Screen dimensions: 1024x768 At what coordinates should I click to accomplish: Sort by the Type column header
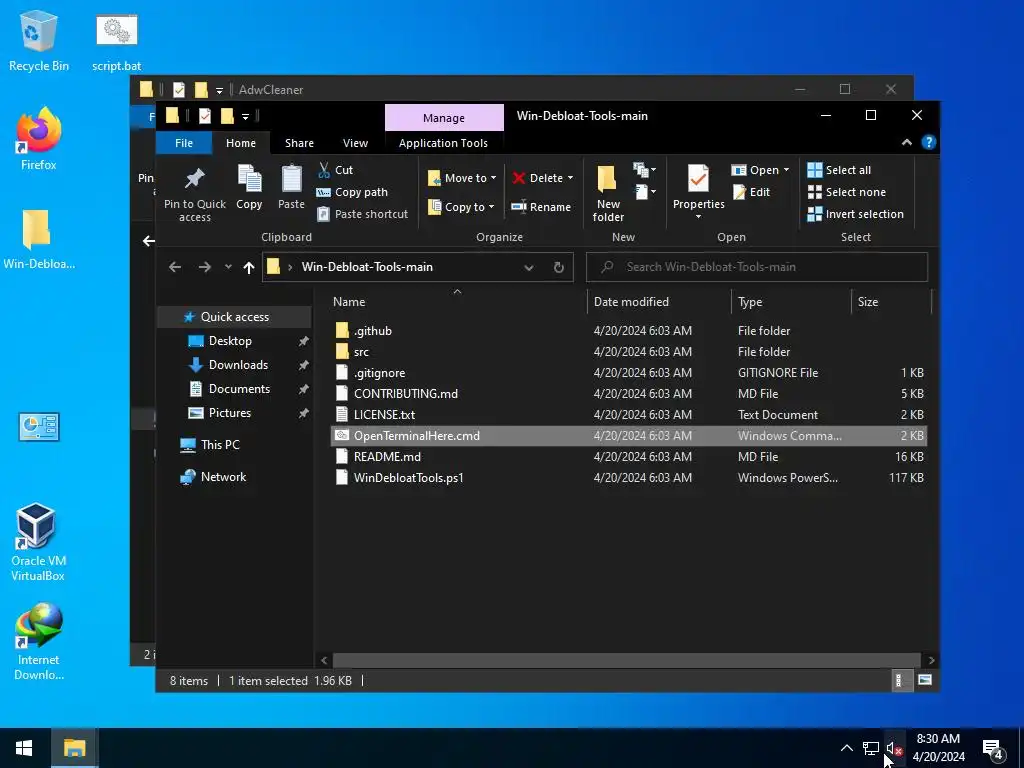(x=791, y=302)
